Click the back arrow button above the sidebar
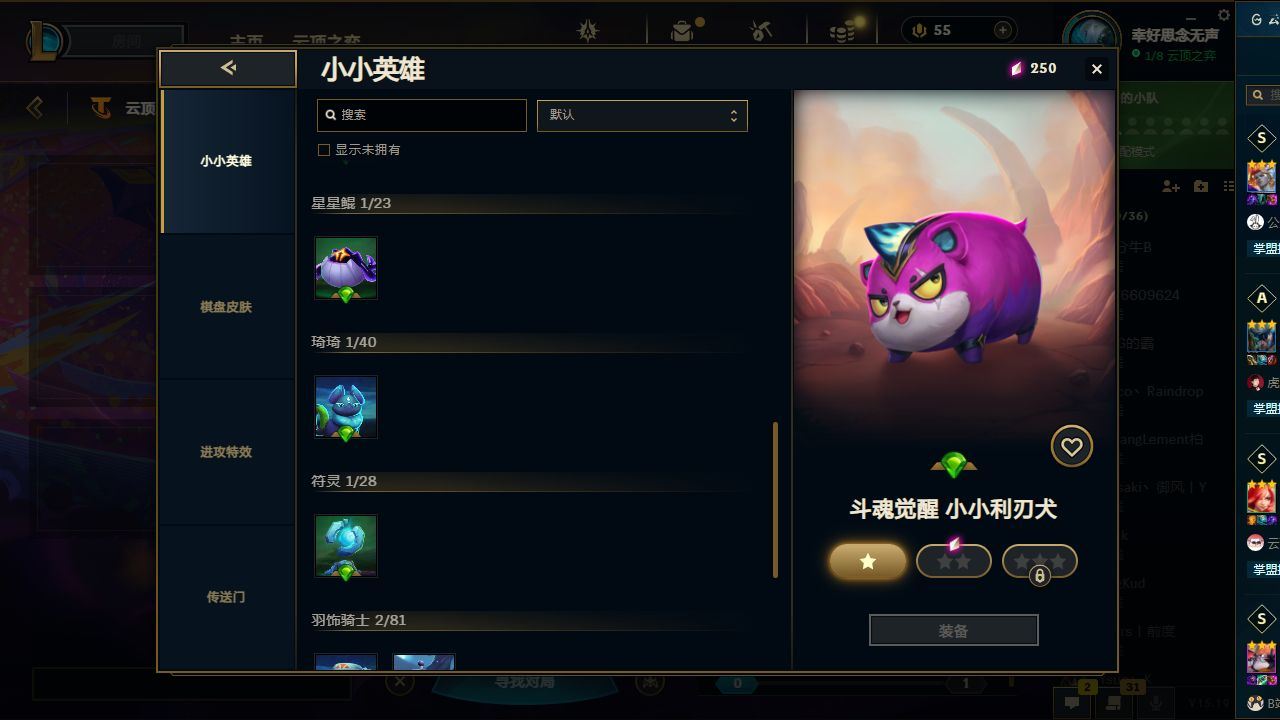The image size is (1280, 720). click(x=228, y=68)
